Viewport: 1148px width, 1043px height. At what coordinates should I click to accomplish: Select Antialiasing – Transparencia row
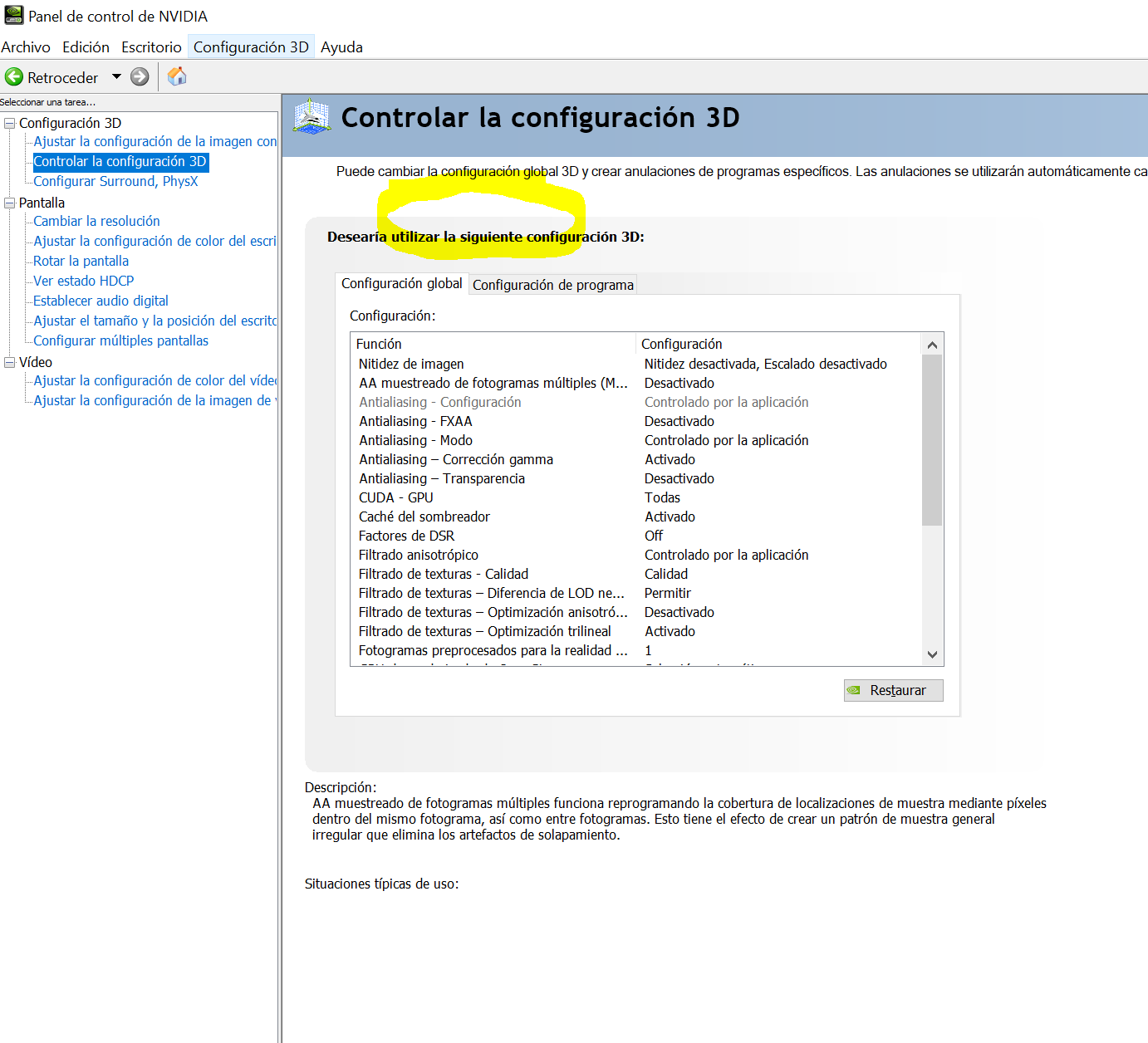[636, 478]
